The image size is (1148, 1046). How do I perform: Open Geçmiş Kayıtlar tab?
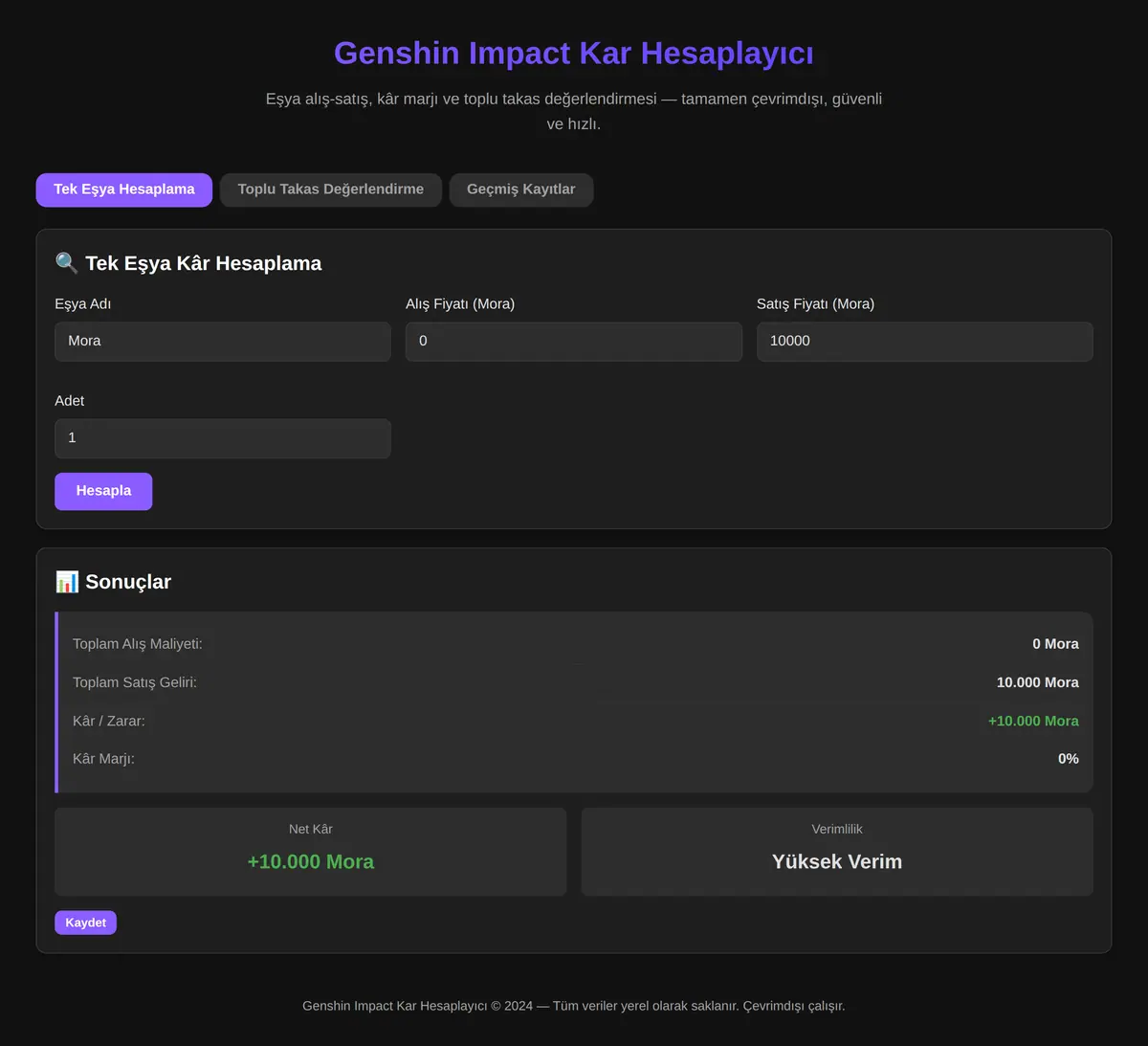click(521, 189)
